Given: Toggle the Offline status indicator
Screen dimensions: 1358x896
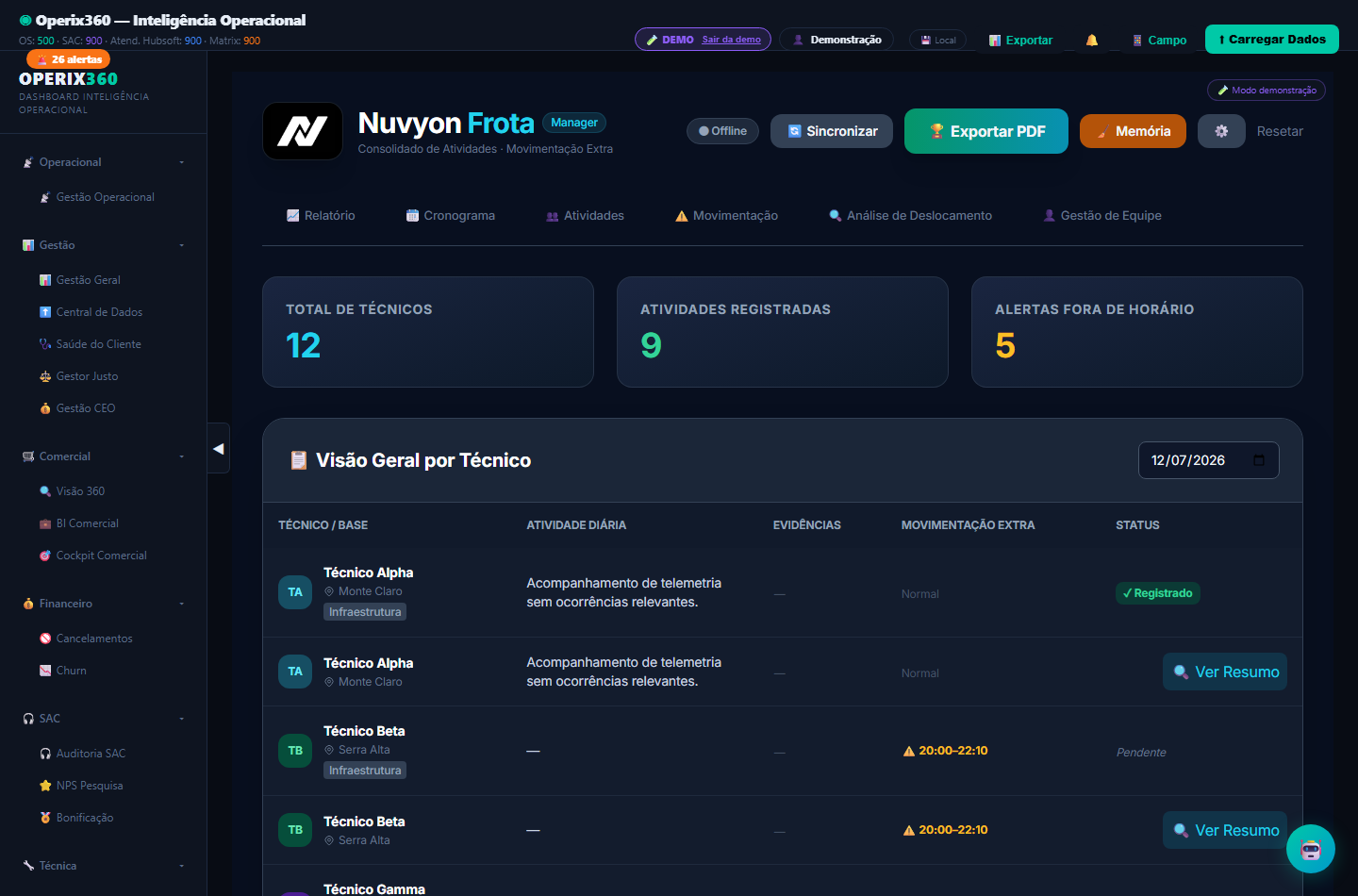Looking at the screenshot, I should point(722,131).
